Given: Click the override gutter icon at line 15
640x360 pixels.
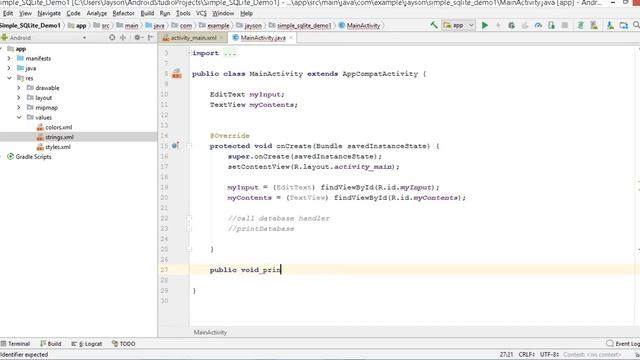Looking at the screenshot, I should (175, 146).
